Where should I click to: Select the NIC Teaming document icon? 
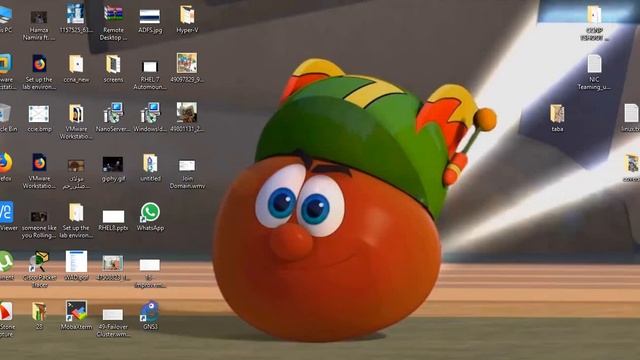594,64
